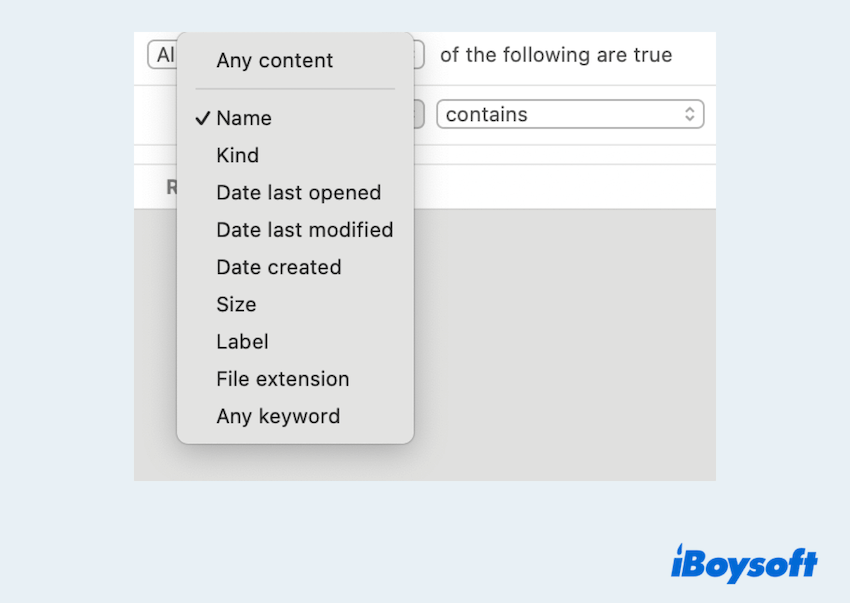Choose the checked Name option
Image resolution: width=850 pixels, height=603 pixels.
coord(244,118)
